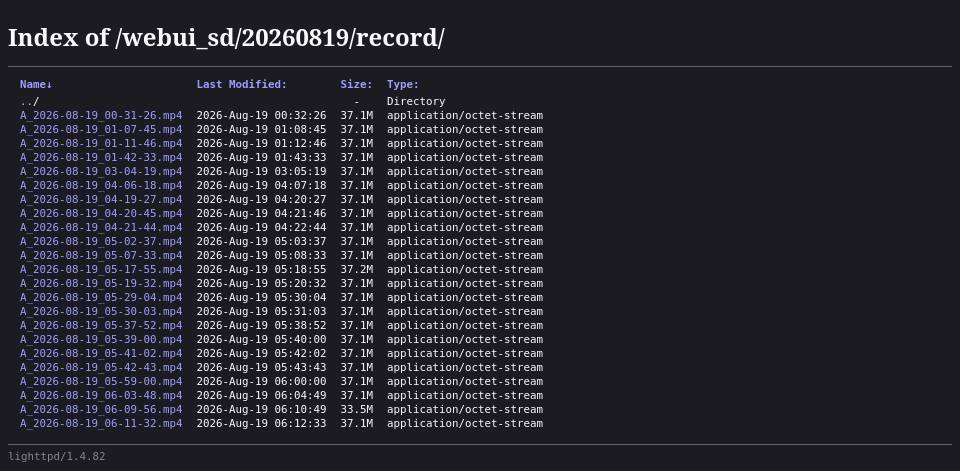960x471 pixels.
Task: Open last recording A_2026-08-19_06-11-32.mp4
Action: point(101,424)
